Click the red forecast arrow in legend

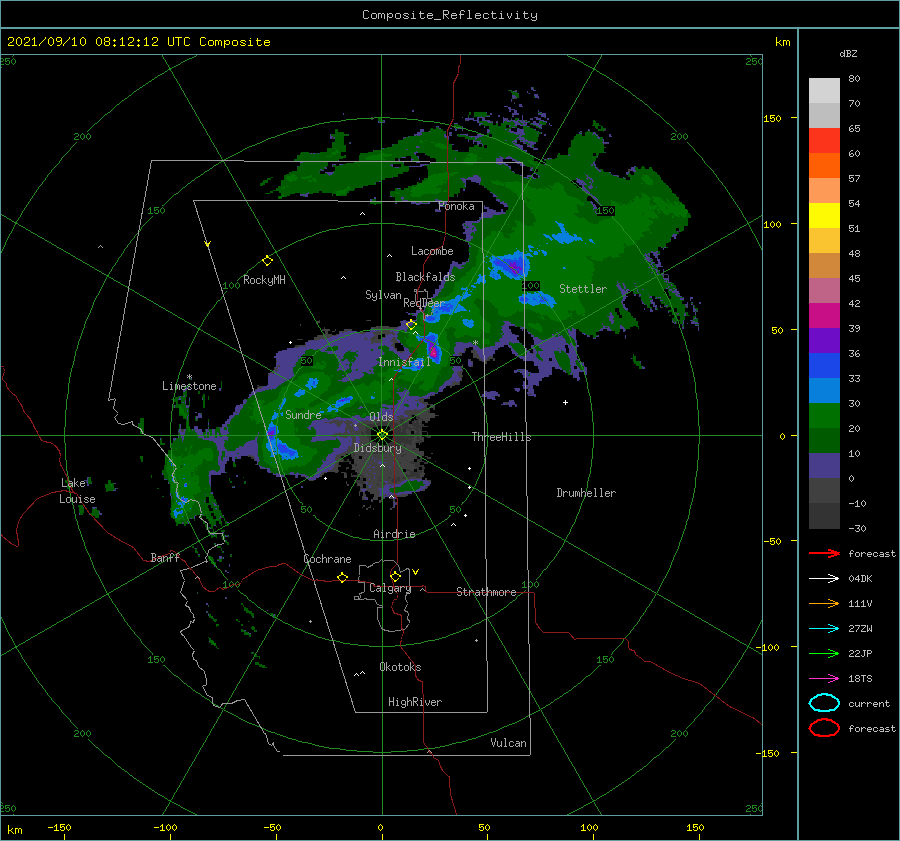pos(824,553)
